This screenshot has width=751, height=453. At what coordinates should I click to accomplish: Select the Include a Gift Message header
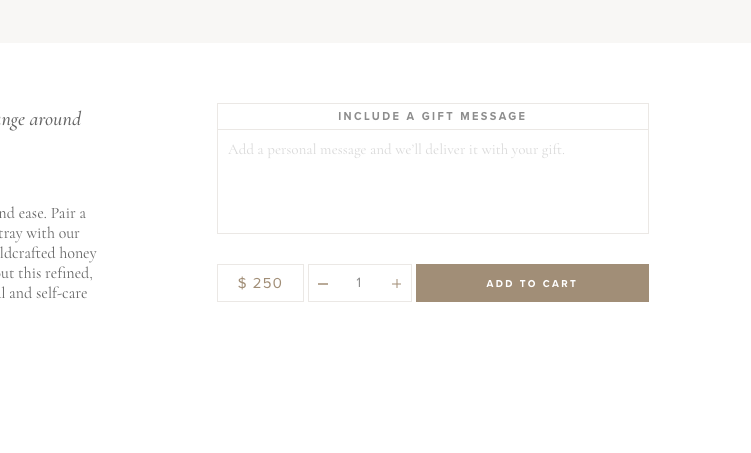click(x=432, y=117)
